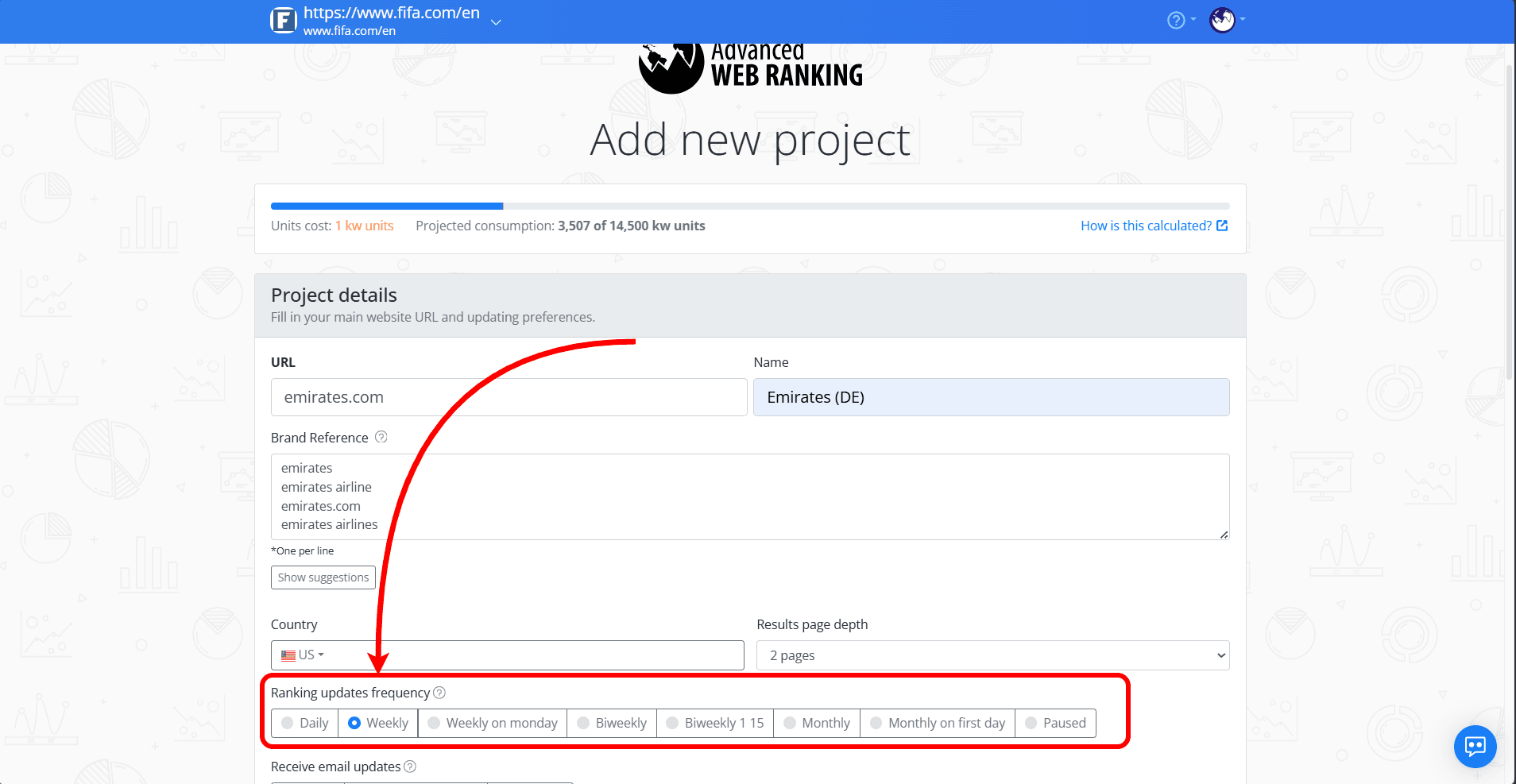Screen dimensions: 1516x784
Task: Select Weekly on monday frequency
Action: coord(493,723)
